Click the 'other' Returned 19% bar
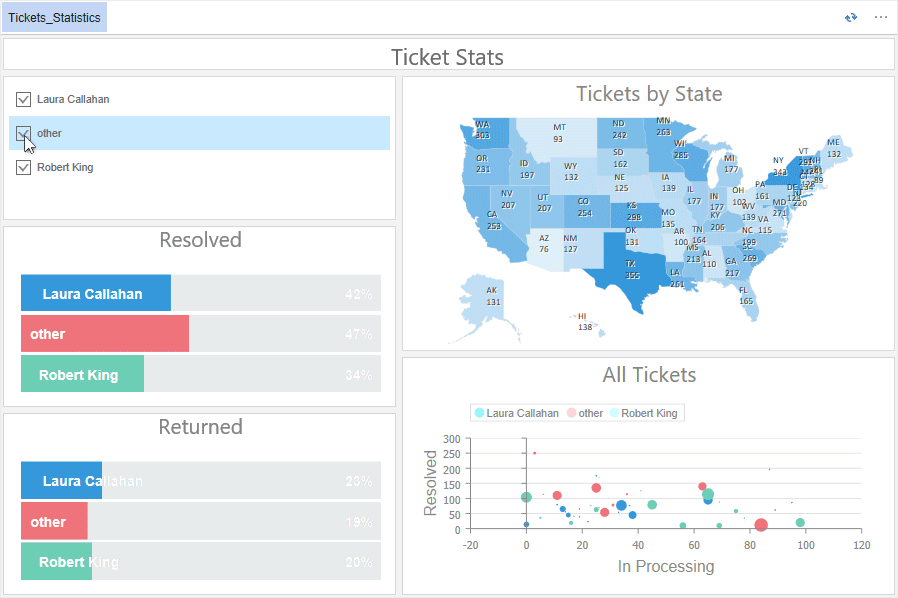Viewport: 898px width, 598px height. coord(54,521)
